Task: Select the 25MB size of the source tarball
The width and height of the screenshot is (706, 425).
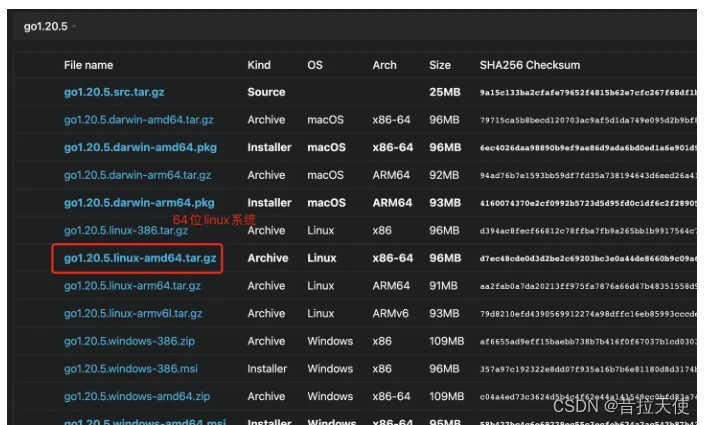Action: click(445, 92)
